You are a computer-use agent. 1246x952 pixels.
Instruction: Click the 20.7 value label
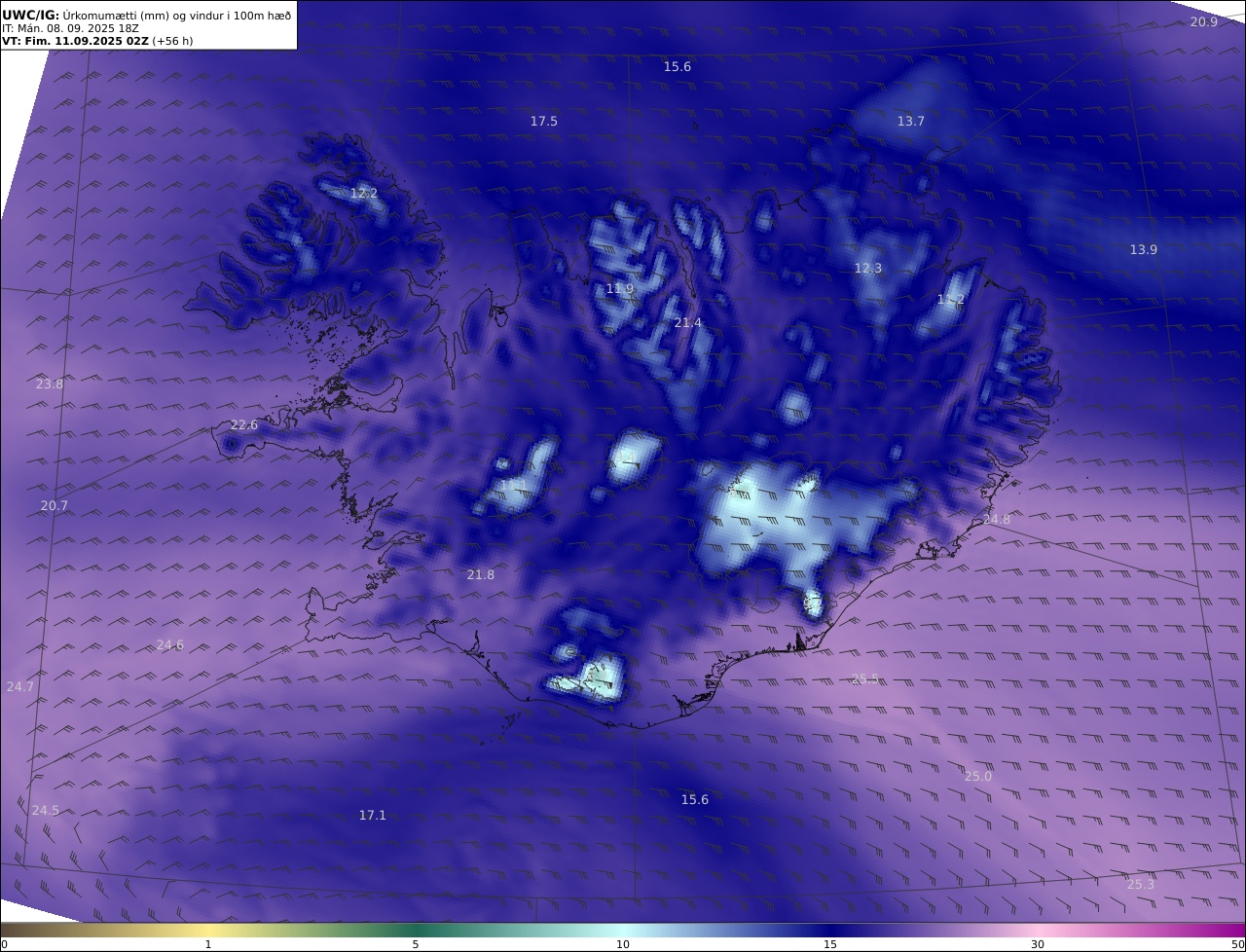coord(55,505)
